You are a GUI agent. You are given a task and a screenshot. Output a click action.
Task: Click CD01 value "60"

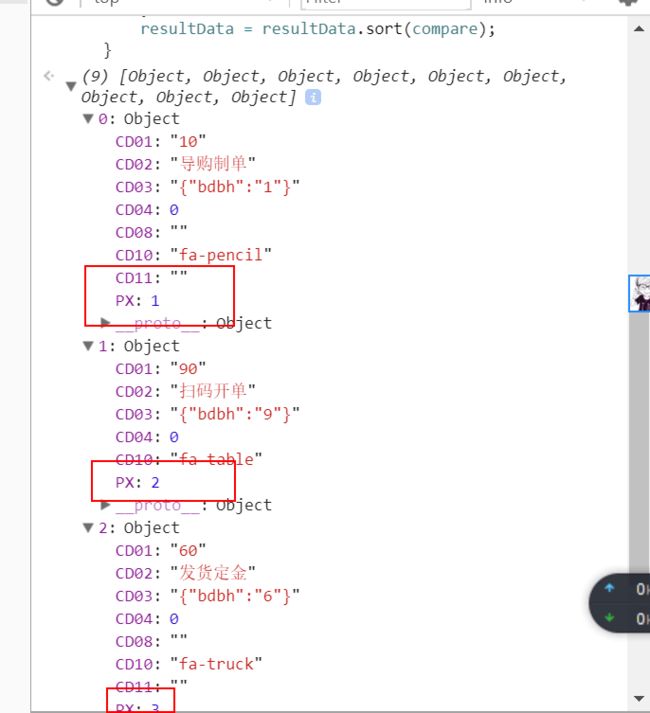coord(188,551)
